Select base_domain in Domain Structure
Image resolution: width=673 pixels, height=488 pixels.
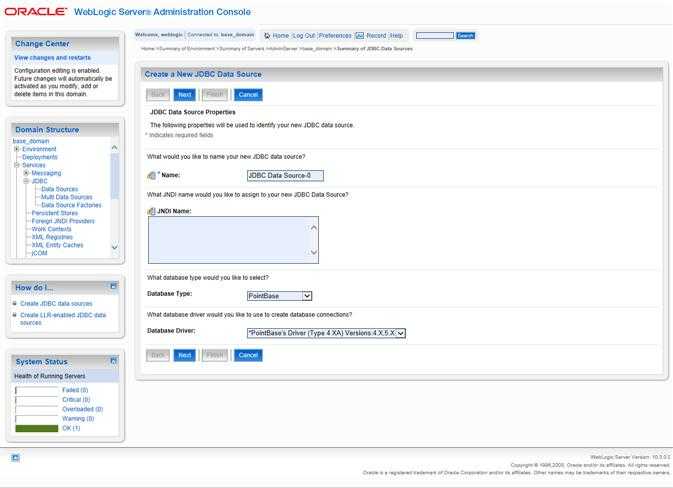coord(31,141)
